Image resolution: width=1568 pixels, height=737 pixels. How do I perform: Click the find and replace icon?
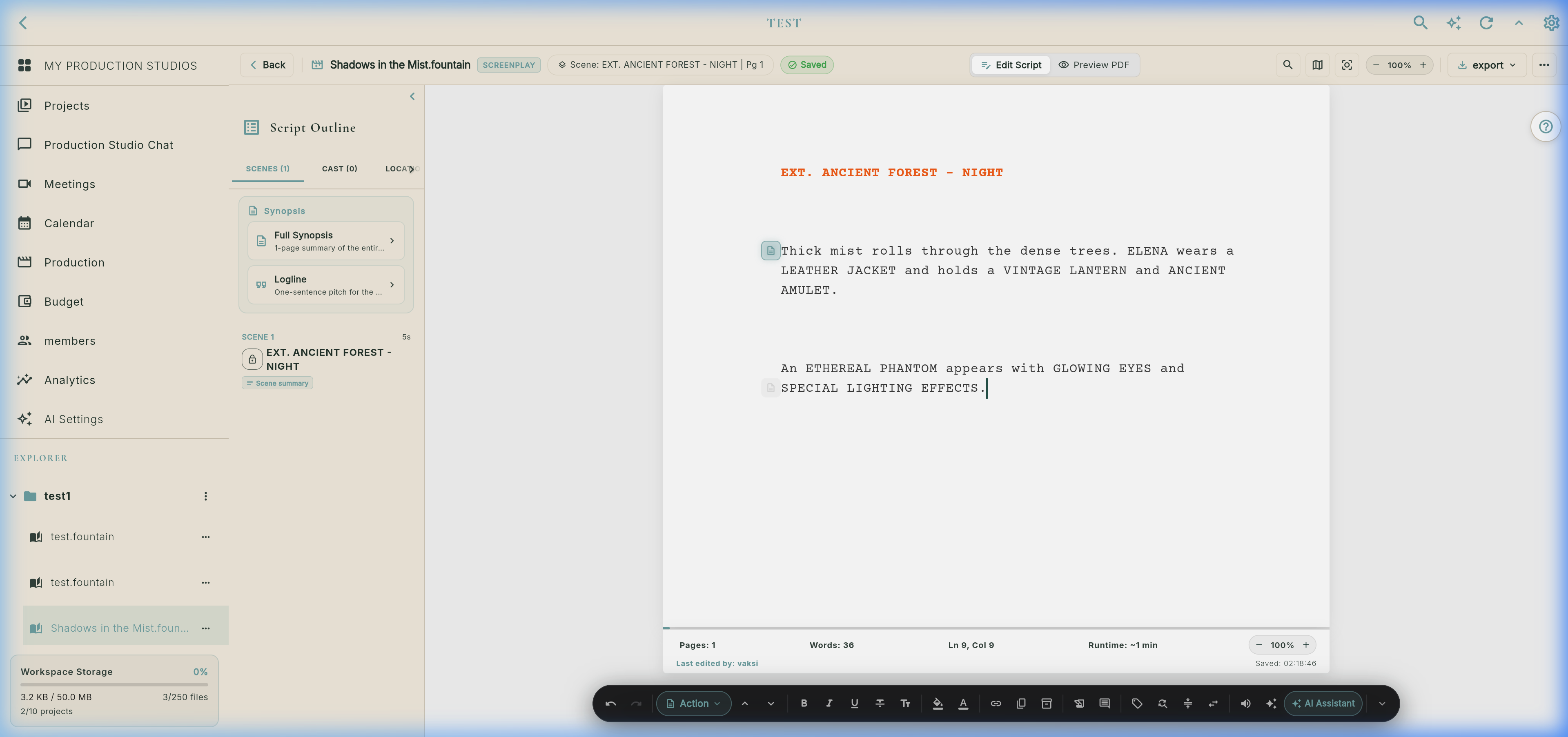[x=1162, y=704]
